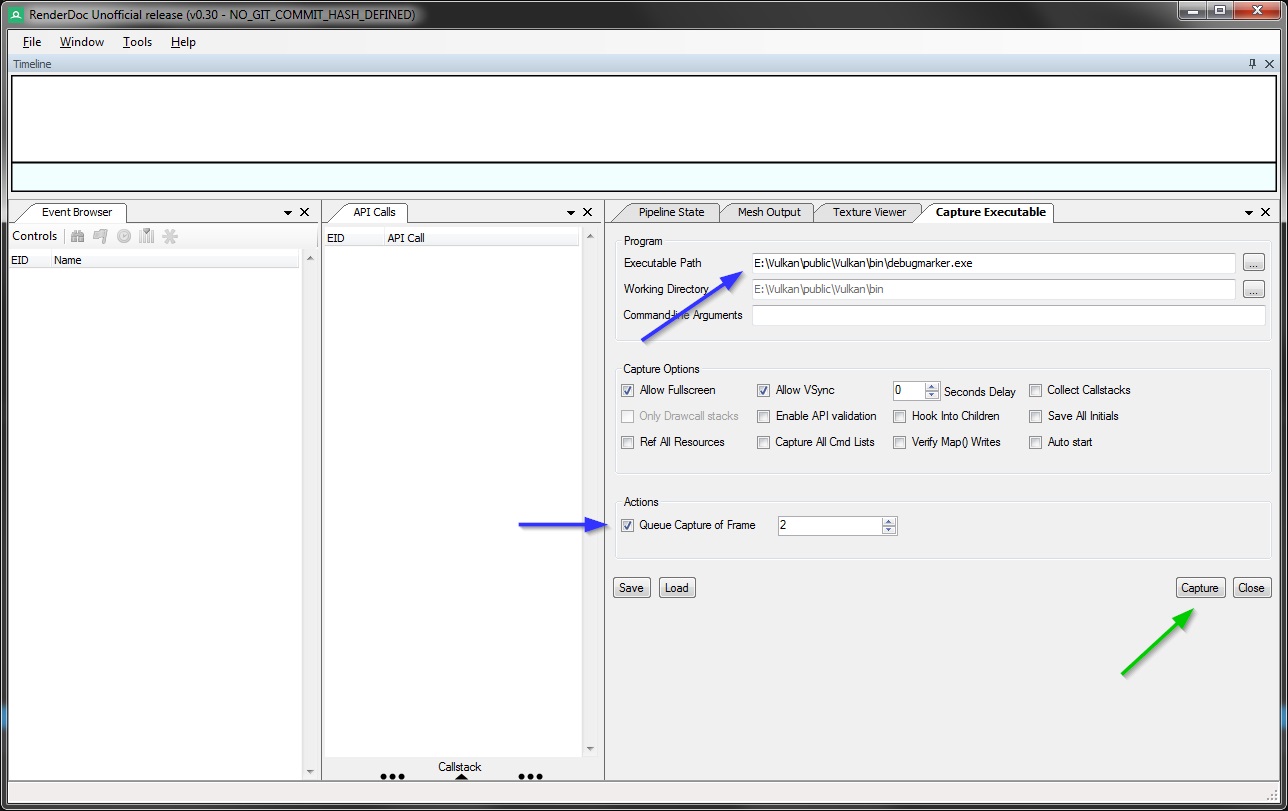Decrease queued capture frame number
This screenshot has height=811, width=1288.
889,530
